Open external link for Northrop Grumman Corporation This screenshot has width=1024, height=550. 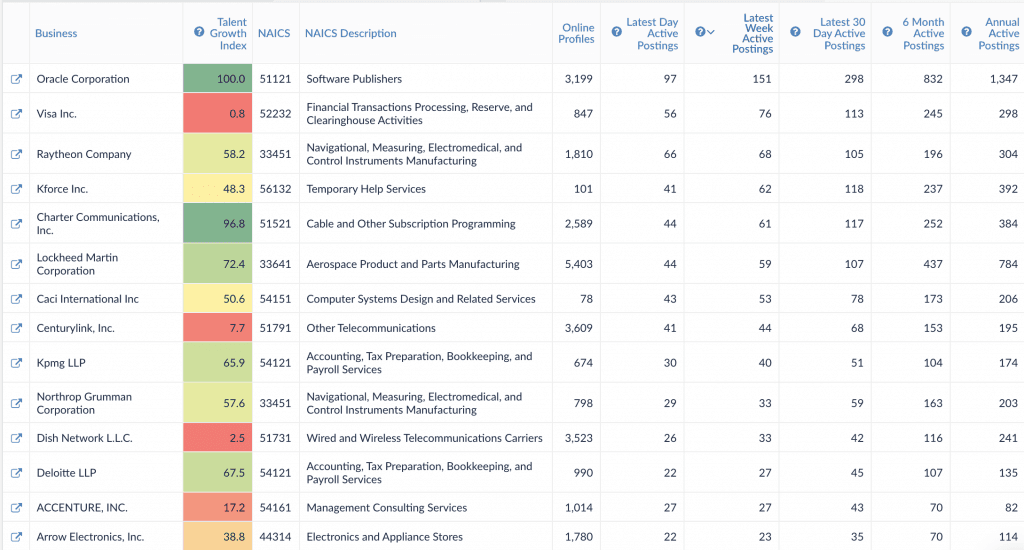[x=16, y=403]
